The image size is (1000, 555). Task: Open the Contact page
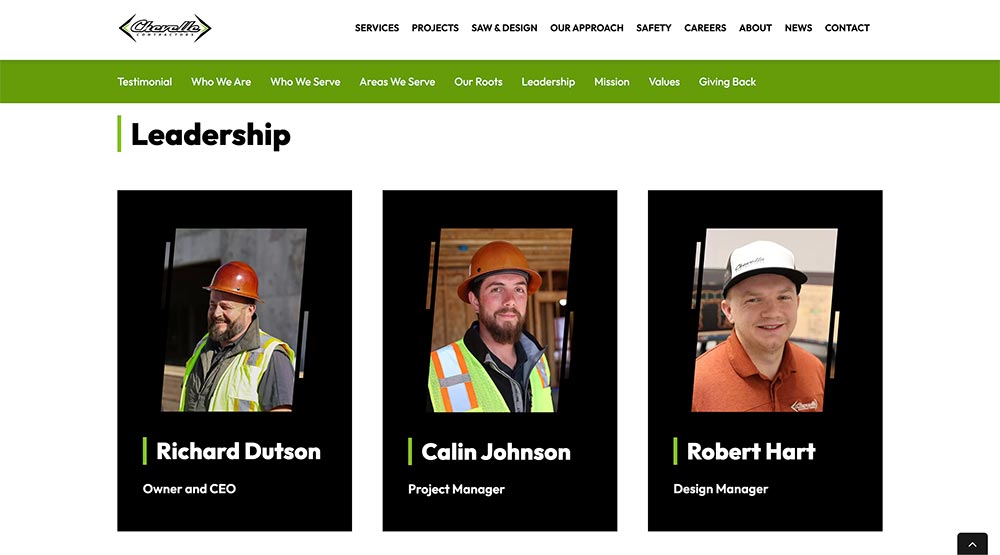[847, 28]
